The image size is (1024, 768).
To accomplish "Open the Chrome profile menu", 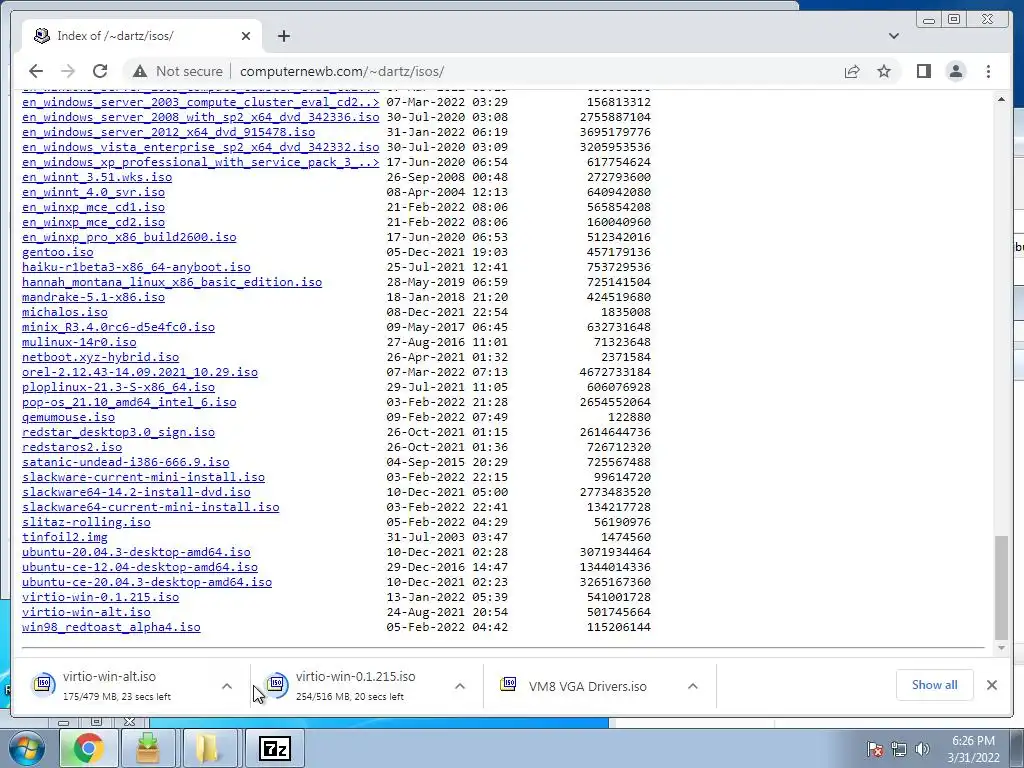I will point(955,71).
